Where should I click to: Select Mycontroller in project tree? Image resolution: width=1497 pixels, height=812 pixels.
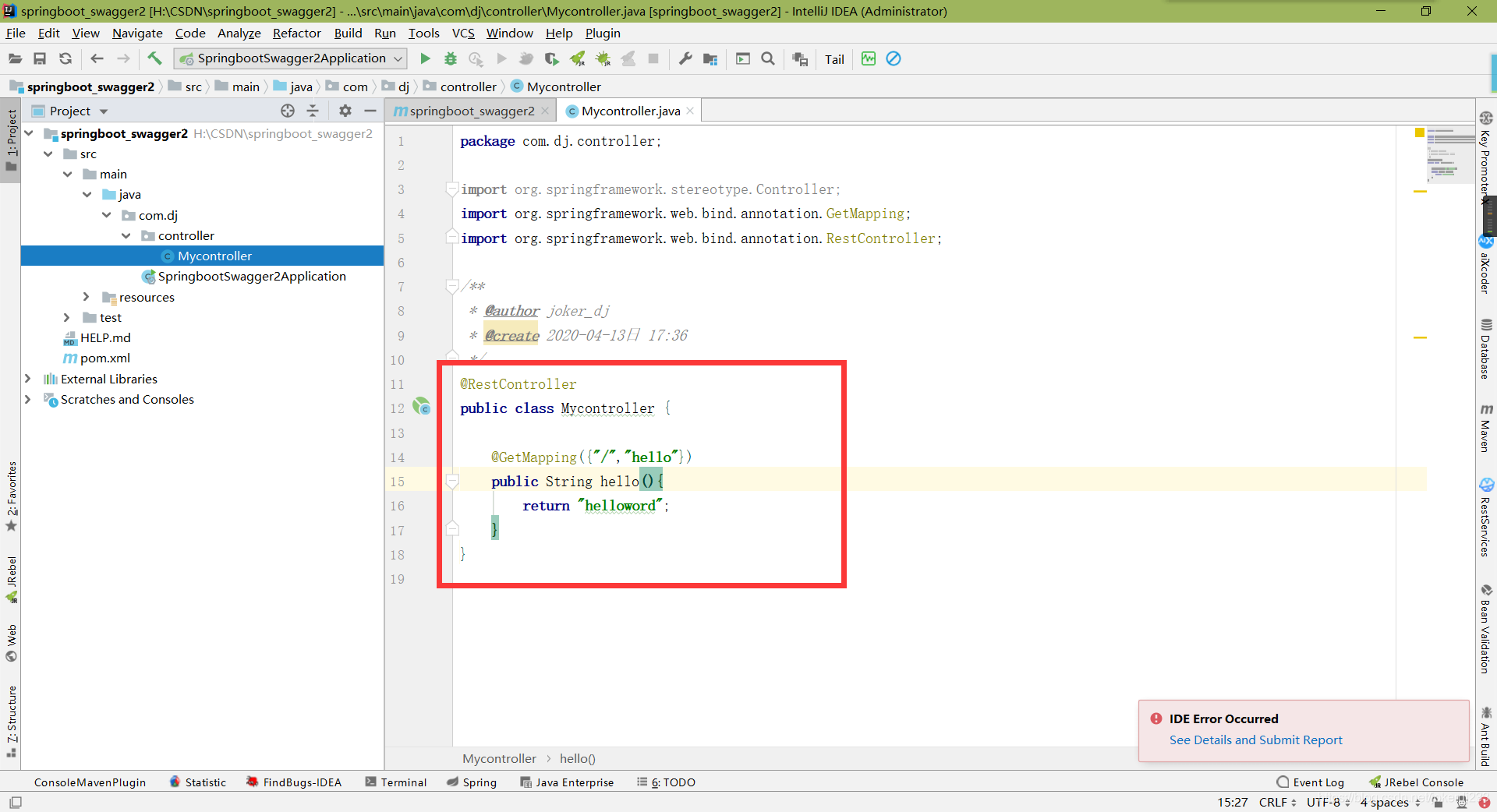click(202, 256)
